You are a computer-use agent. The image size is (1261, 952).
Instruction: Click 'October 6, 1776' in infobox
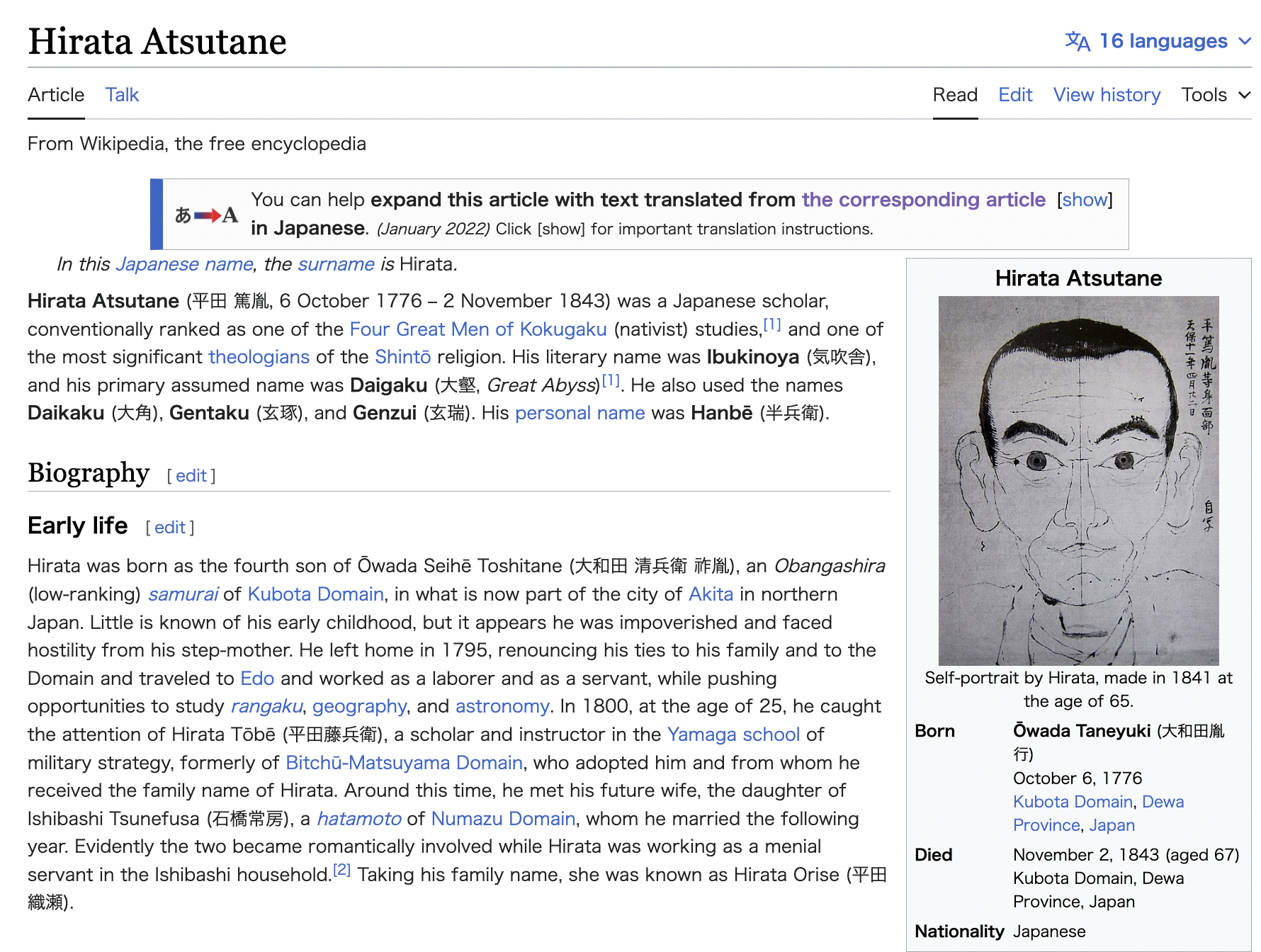1078,778
